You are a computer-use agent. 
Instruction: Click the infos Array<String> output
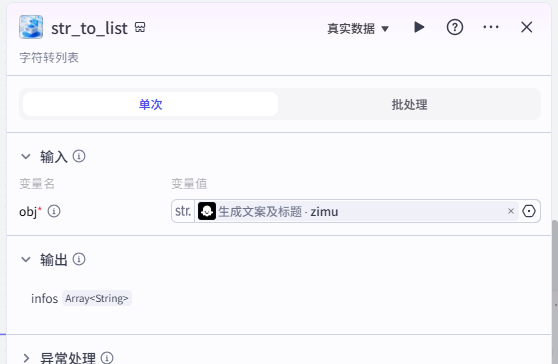[81, 298]
